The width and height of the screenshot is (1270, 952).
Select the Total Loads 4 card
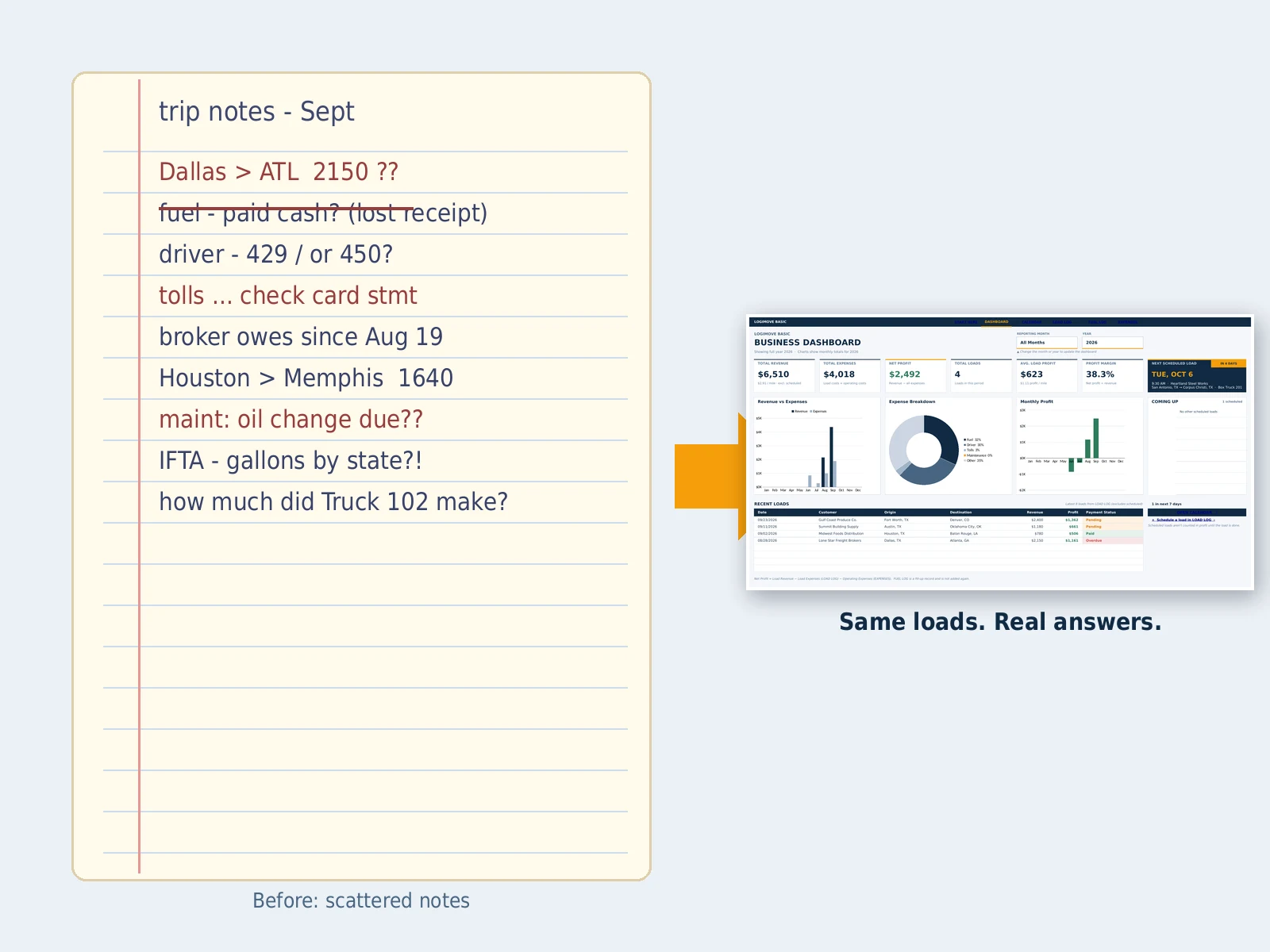pos(981,375)
